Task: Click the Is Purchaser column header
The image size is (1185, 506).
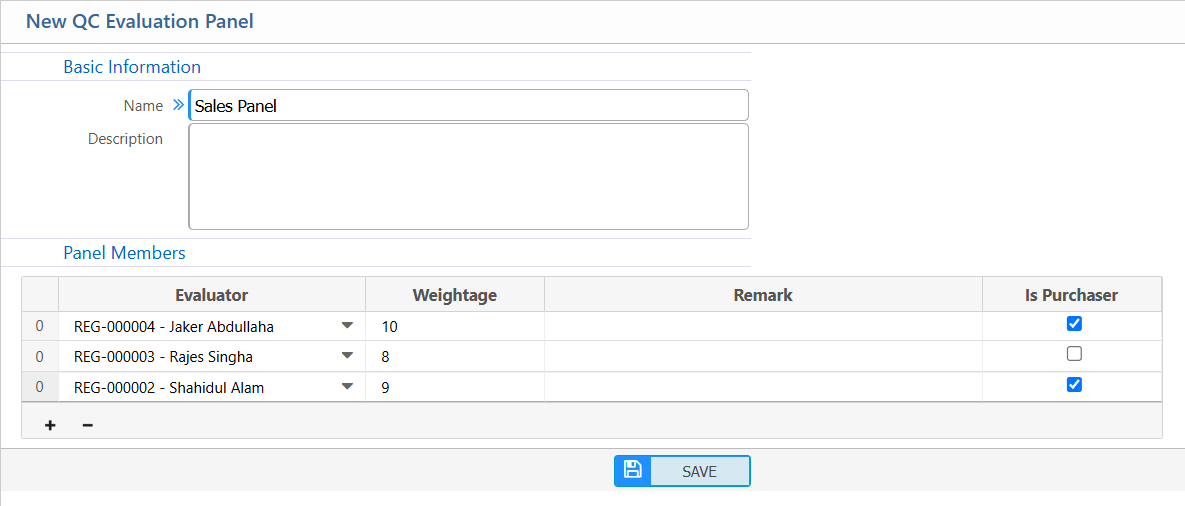Action: coord(1072,295)
